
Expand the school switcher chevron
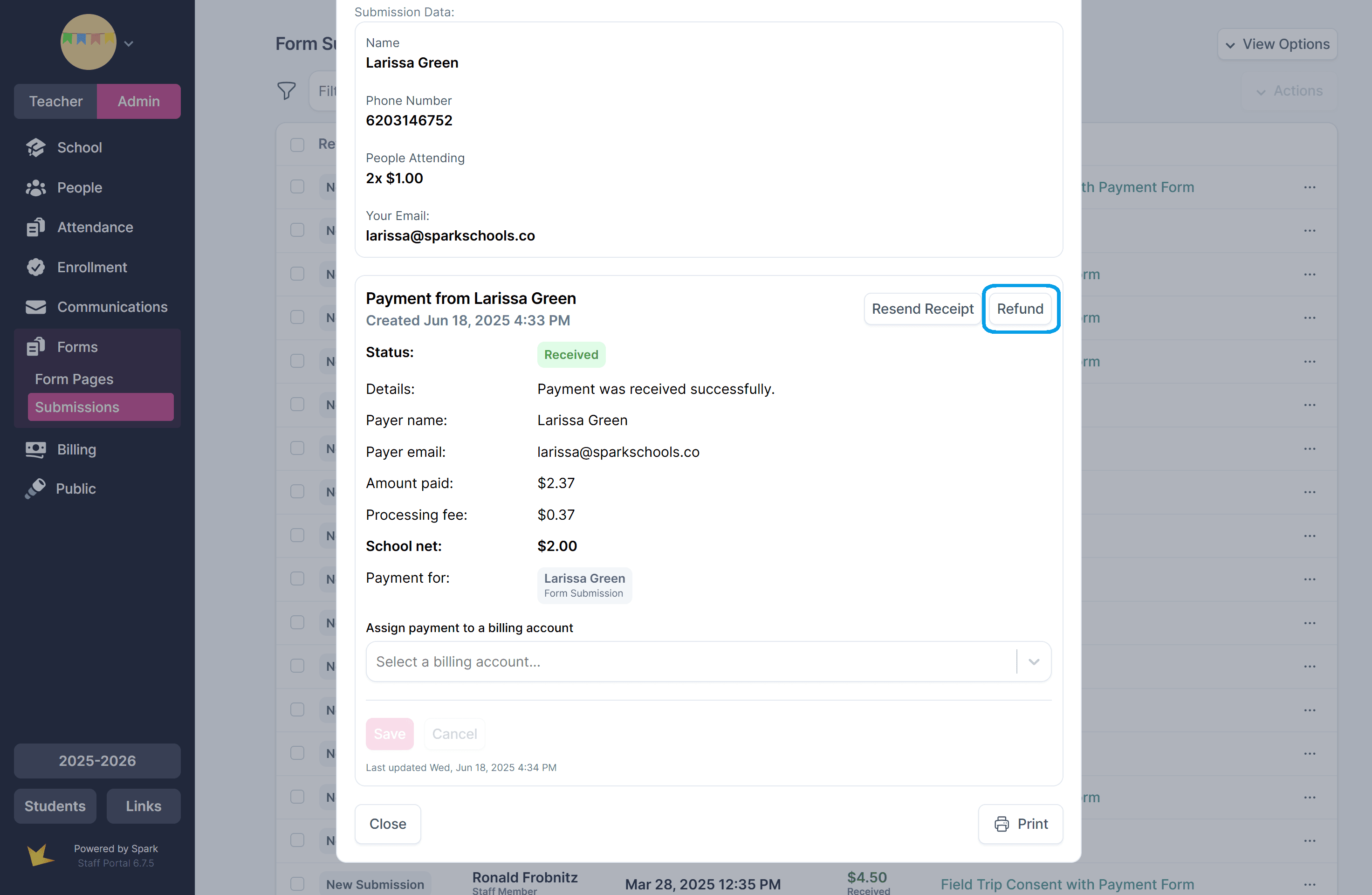129,44
